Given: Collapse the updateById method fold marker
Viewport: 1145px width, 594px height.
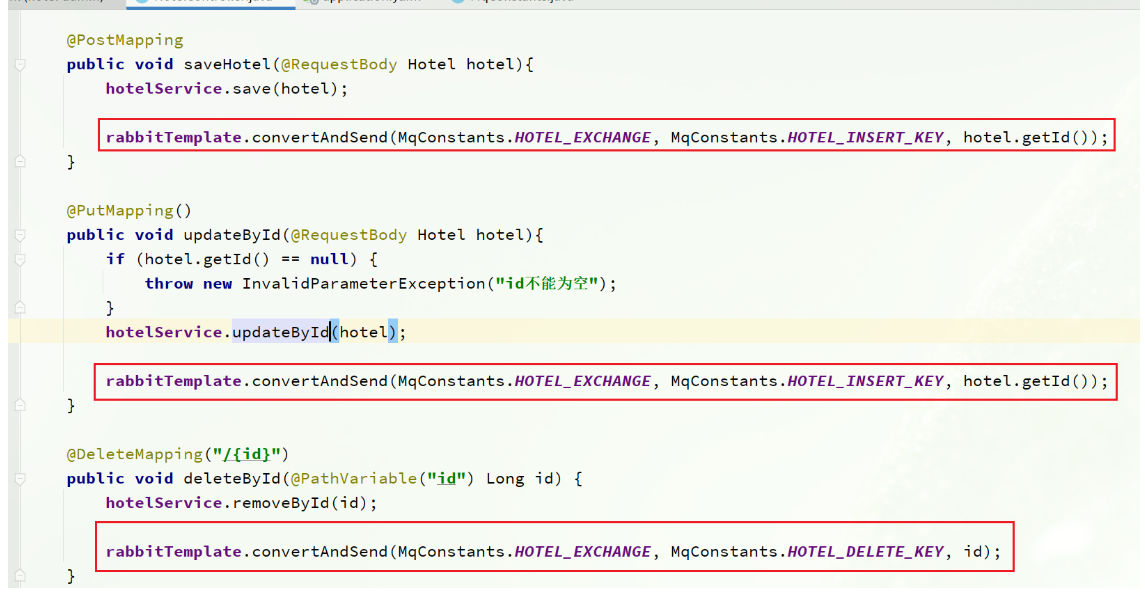Looking at the screenshot, I should click(20, 235).
